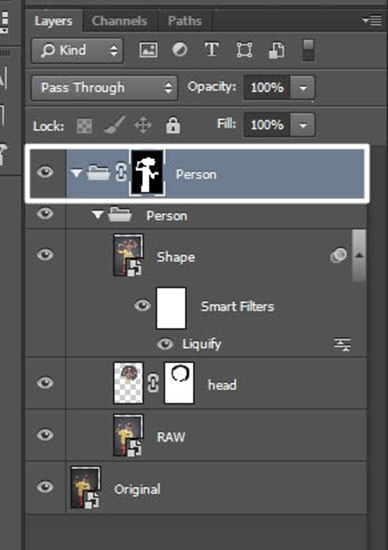The image size is (388, 550).
Task: Click the lock all padlock icon
Action: (173, 126)
